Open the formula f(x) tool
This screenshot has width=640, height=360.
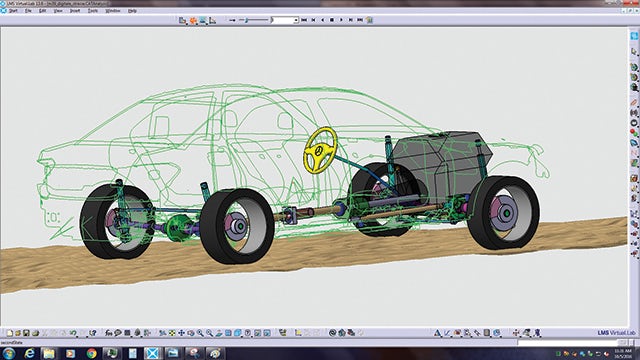109,333
